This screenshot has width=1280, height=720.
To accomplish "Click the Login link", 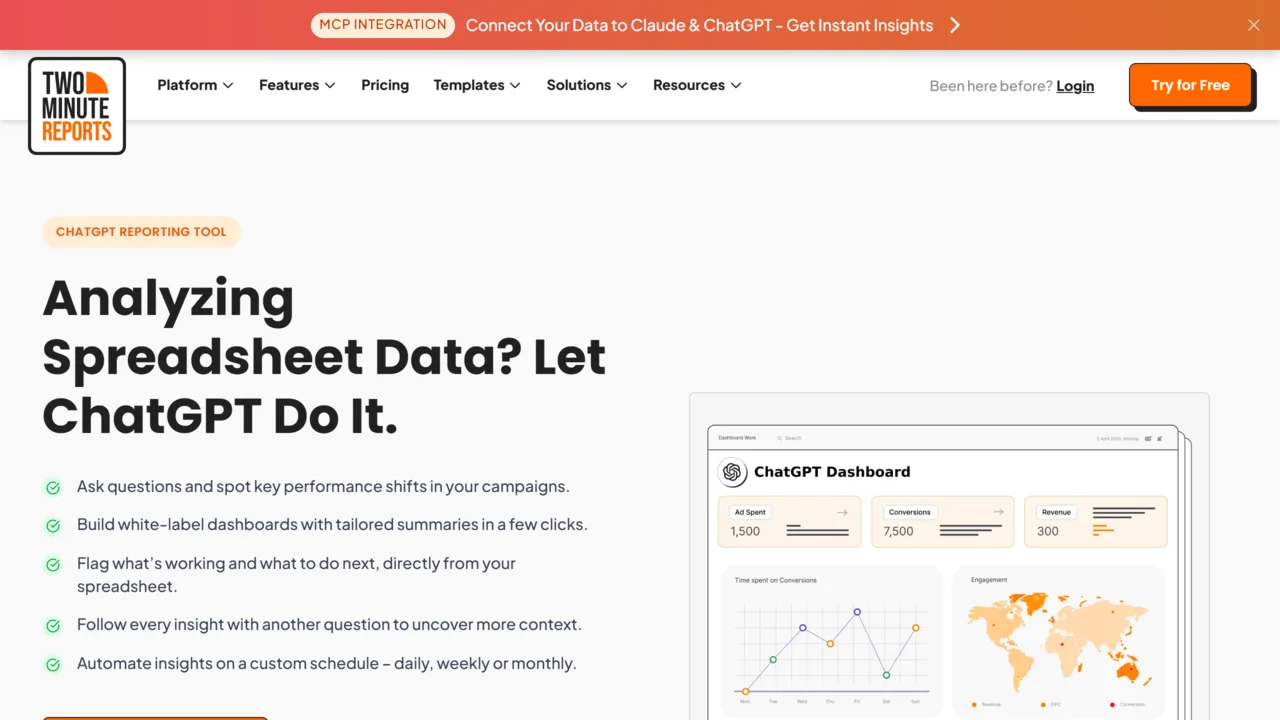I will click(x=1075, y=86).
